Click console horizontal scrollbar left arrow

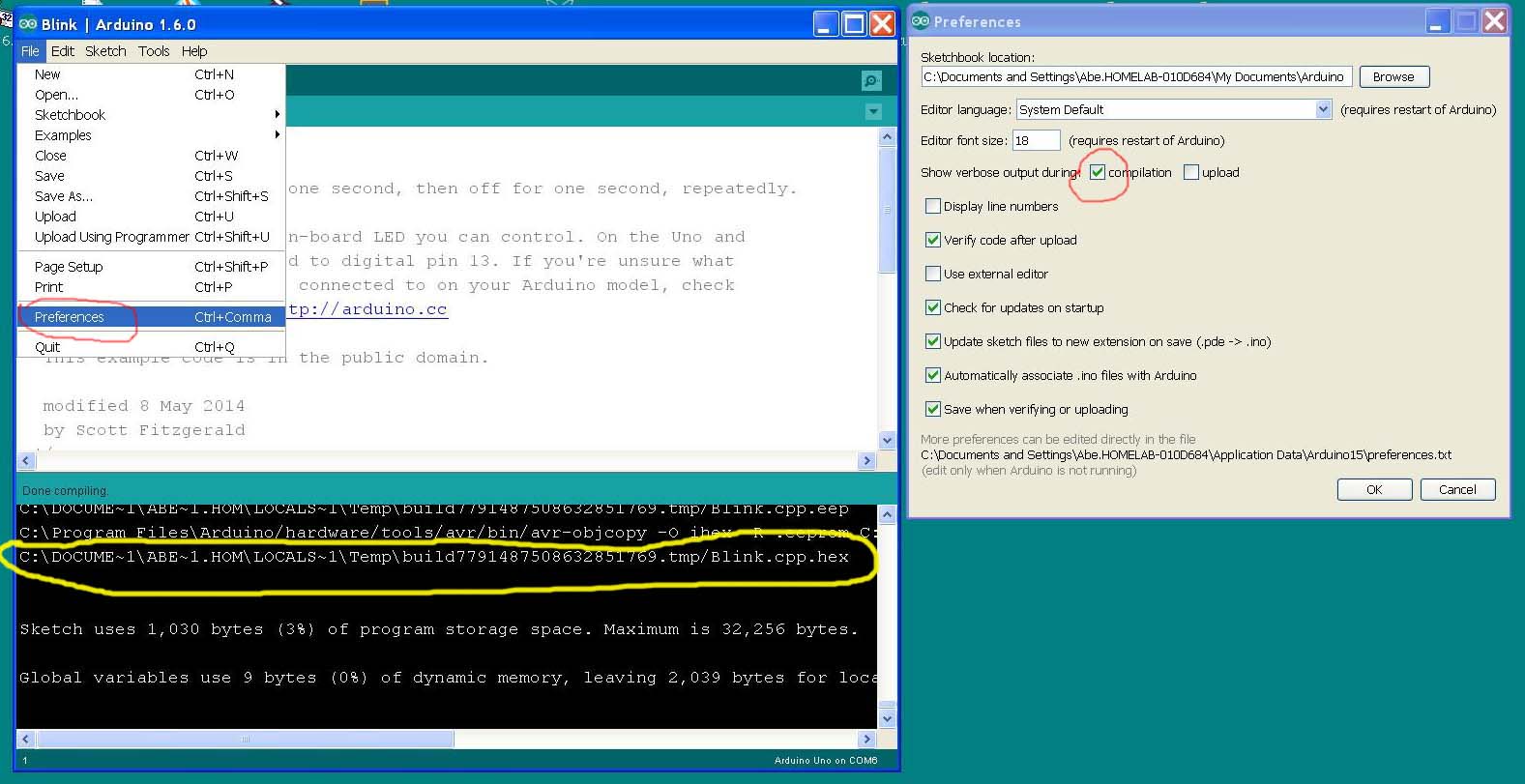27,739
